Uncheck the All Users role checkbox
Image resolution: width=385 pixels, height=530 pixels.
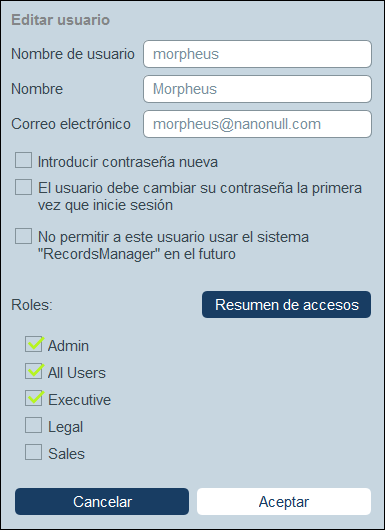click(33, 371)
